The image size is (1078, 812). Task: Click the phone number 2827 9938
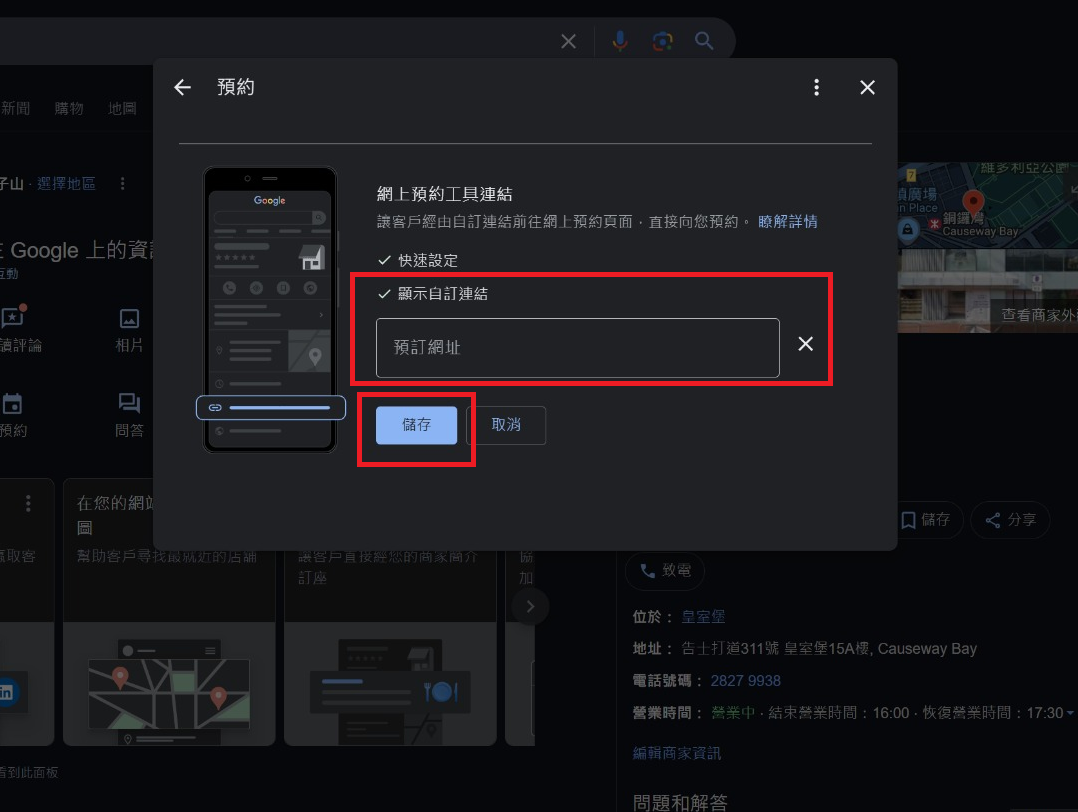(745, 681)
